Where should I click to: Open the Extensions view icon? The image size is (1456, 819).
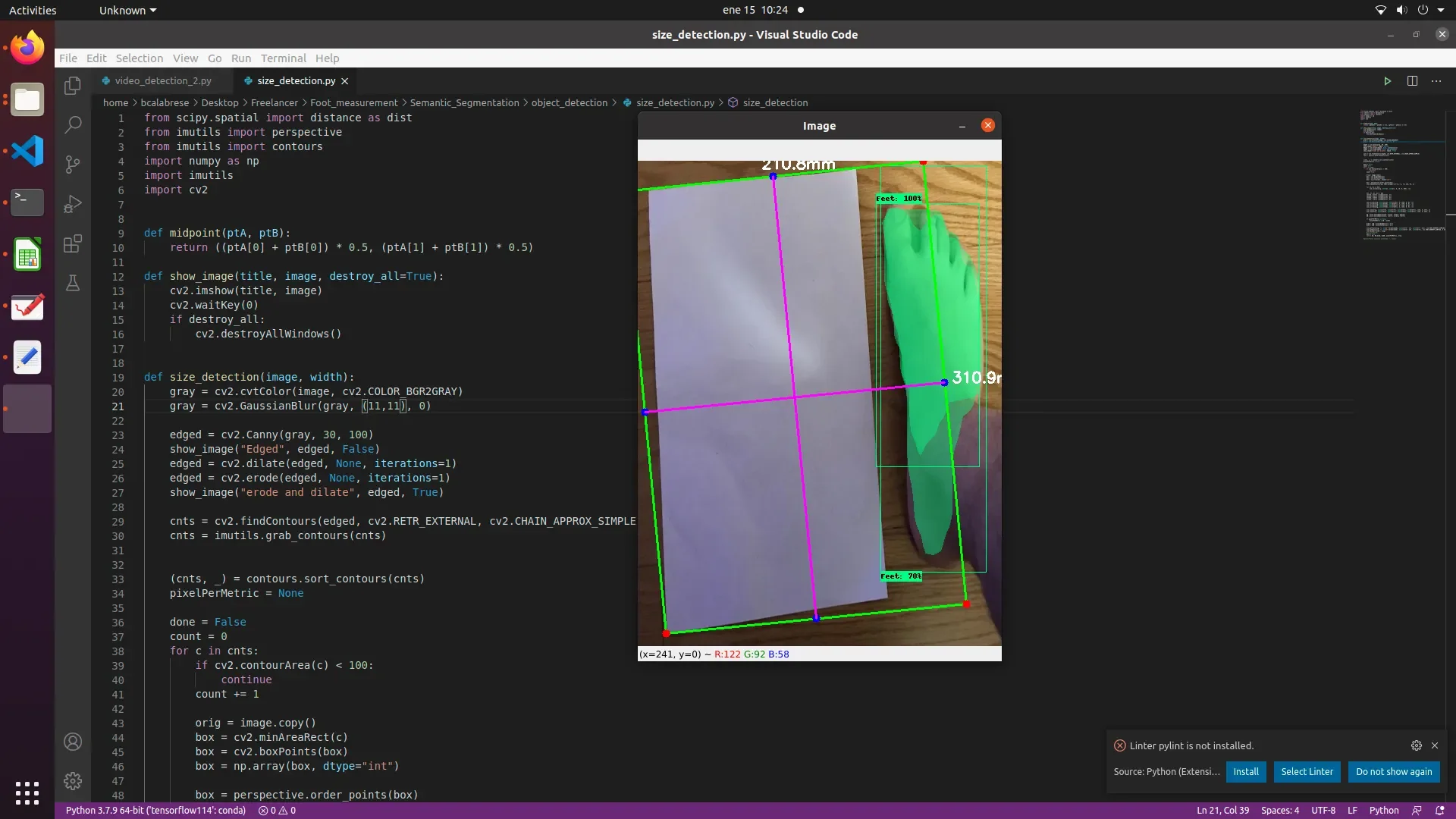[73, 243]
